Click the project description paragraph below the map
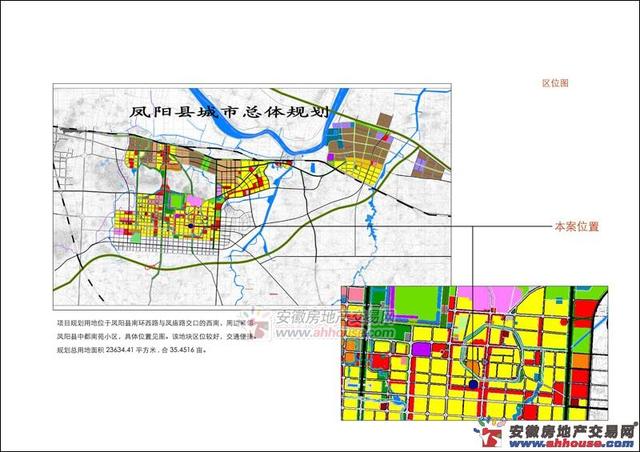The width and height of the screenshot is (640, 452). (160, 337)
